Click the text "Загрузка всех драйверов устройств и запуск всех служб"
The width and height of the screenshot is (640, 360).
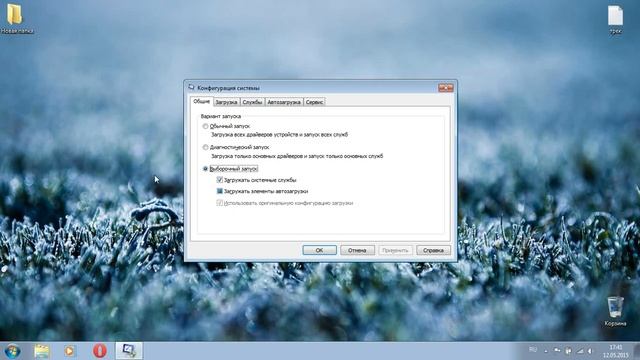pos(280,135)
